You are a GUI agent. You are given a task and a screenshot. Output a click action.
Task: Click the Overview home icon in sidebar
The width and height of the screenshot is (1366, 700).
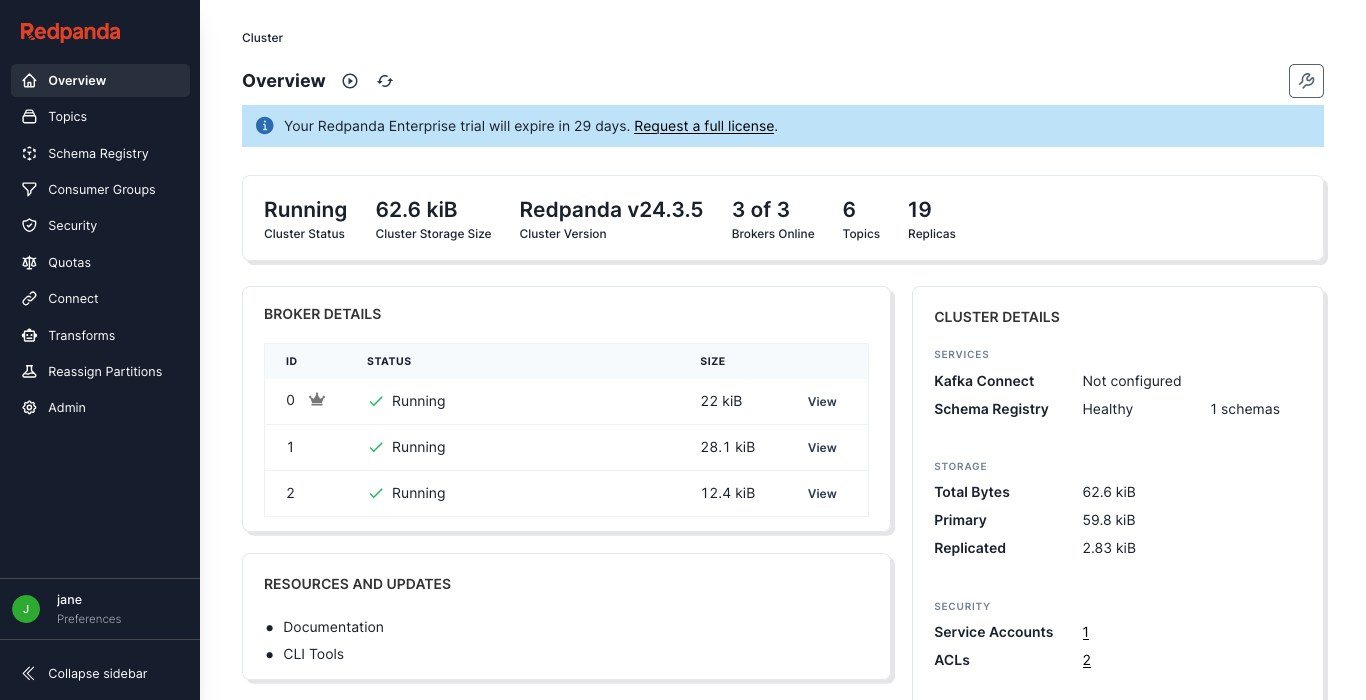(x=30, y=81)
